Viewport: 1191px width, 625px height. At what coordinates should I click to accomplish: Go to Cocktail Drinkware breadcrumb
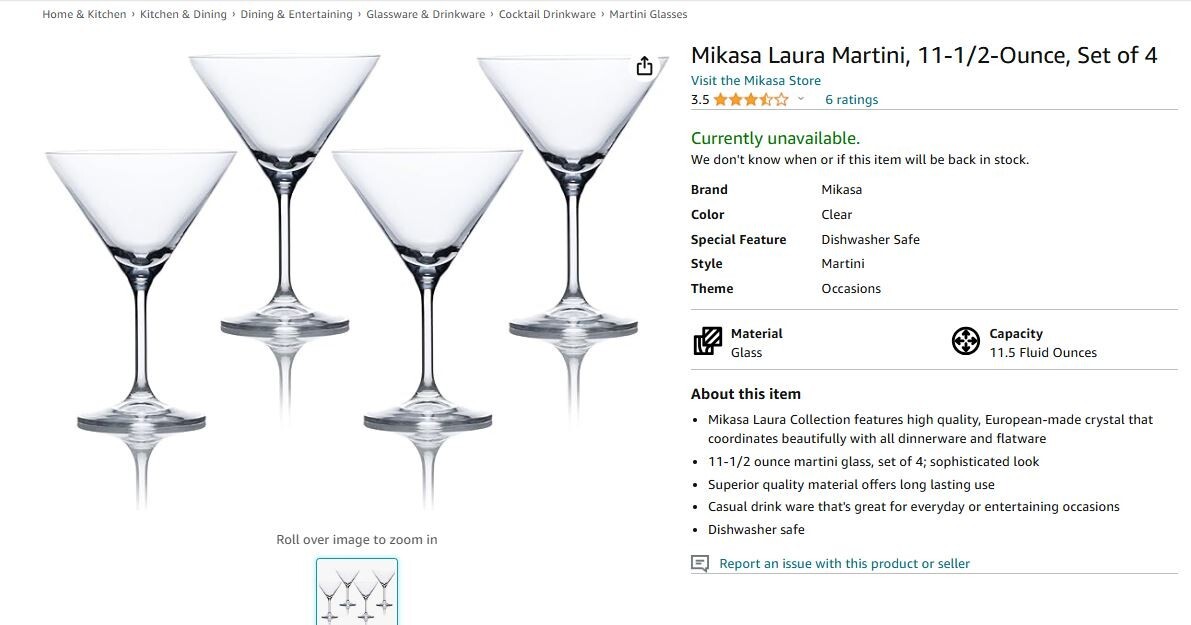[548, 14]
